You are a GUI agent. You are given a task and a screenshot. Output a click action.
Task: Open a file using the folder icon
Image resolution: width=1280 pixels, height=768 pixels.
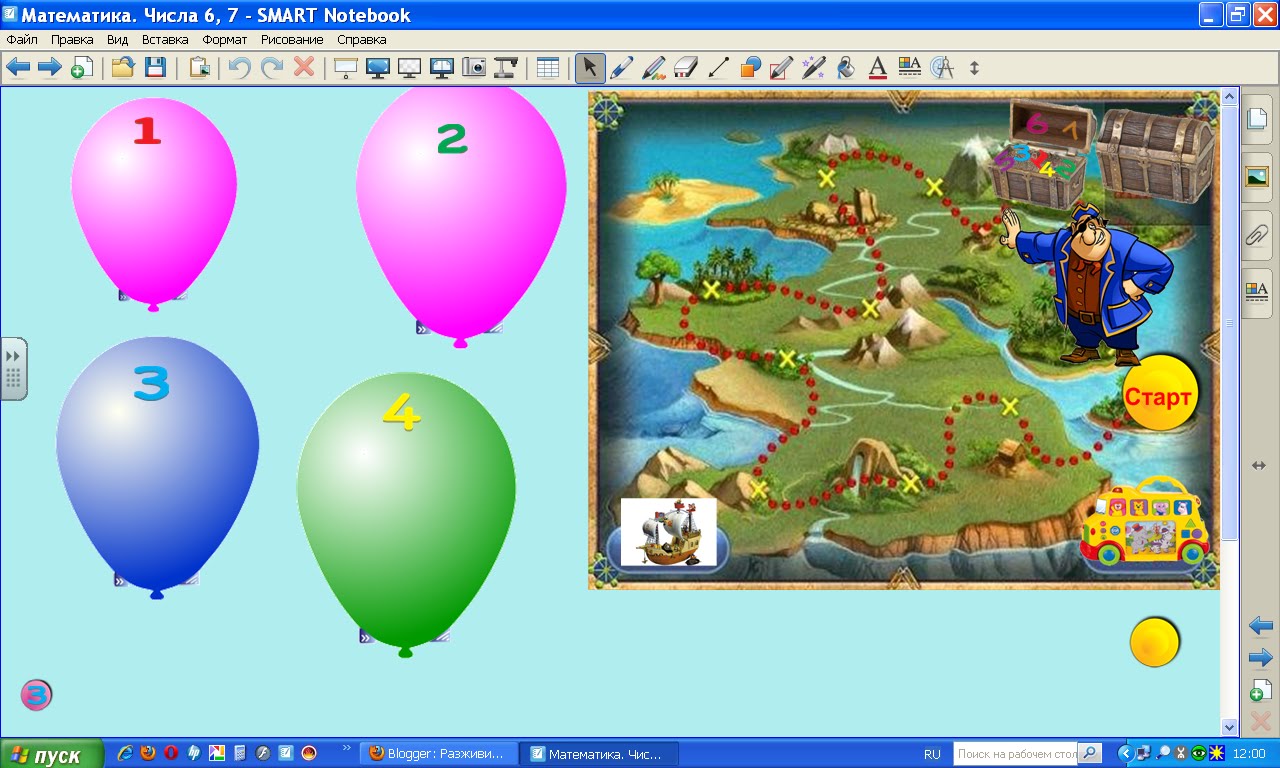[x=122, y=67]
